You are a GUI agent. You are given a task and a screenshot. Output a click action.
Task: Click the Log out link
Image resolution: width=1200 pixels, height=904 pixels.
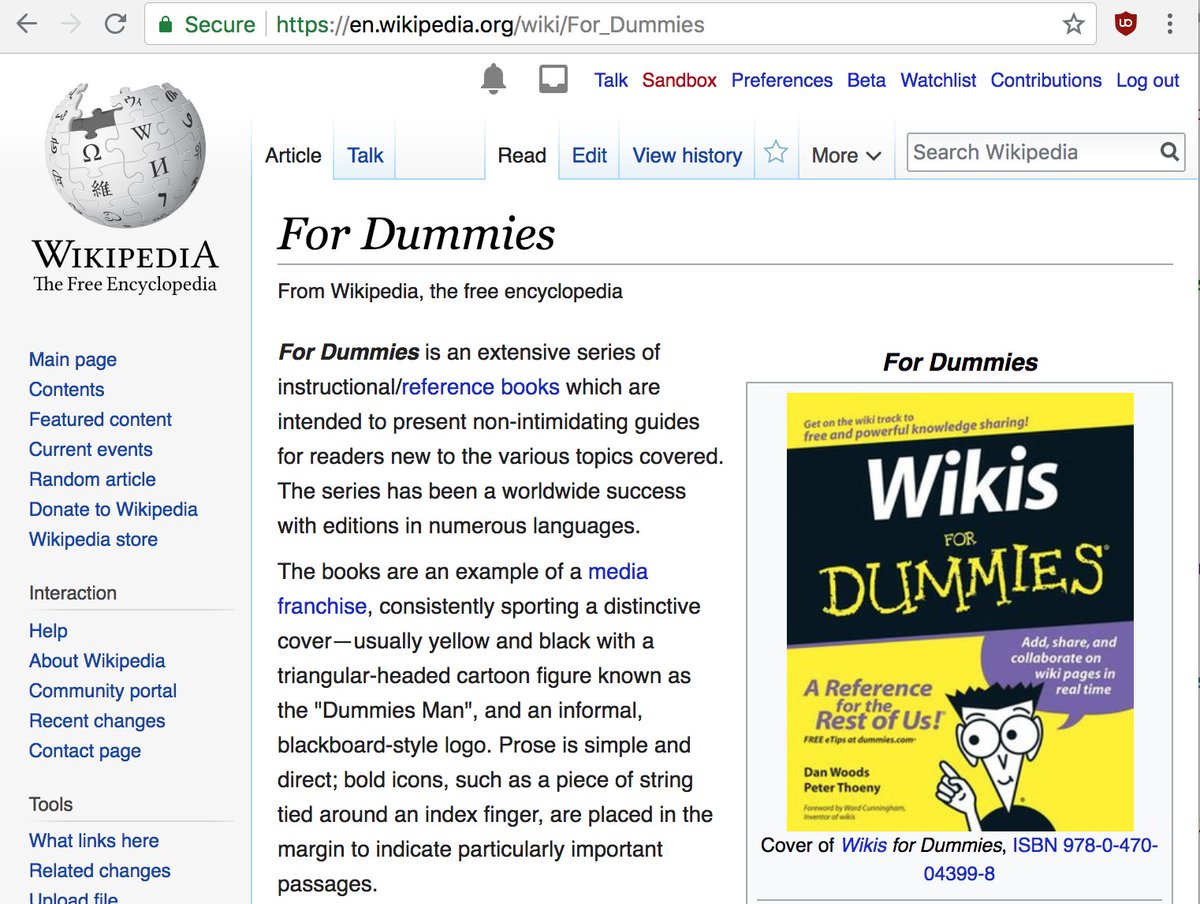coord(1148,80)
